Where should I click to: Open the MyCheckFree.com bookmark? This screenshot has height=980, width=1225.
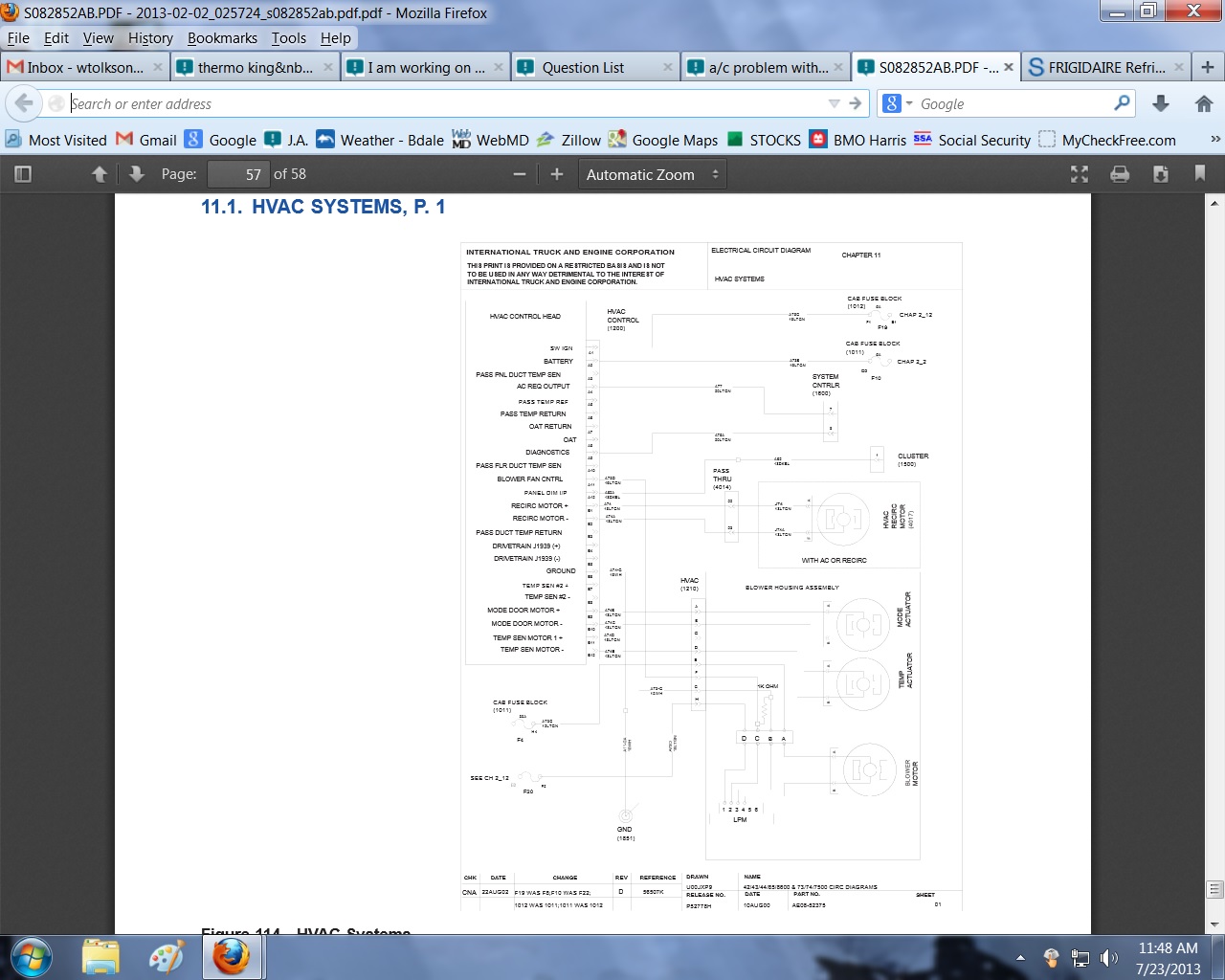click(x=1107, y=140)
